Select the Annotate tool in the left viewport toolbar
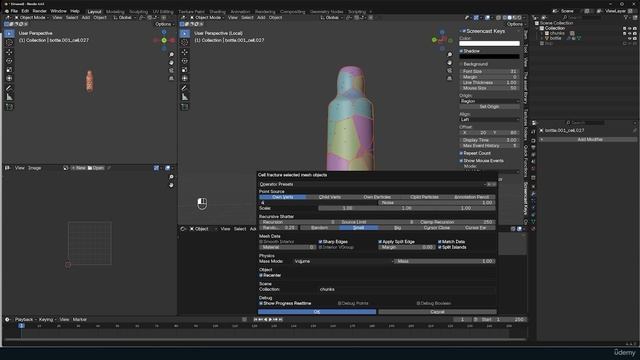The height and width of the screenshot is (360, 640). click(x=9, y=88)
